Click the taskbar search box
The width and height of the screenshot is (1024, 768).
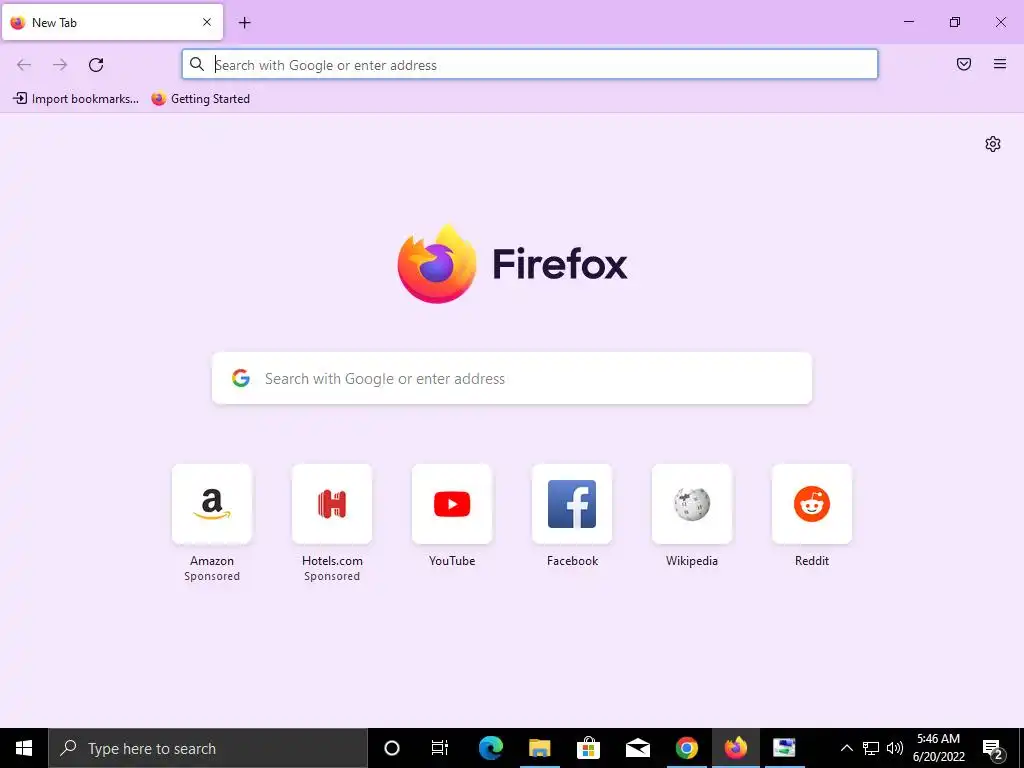pos(208,748)
